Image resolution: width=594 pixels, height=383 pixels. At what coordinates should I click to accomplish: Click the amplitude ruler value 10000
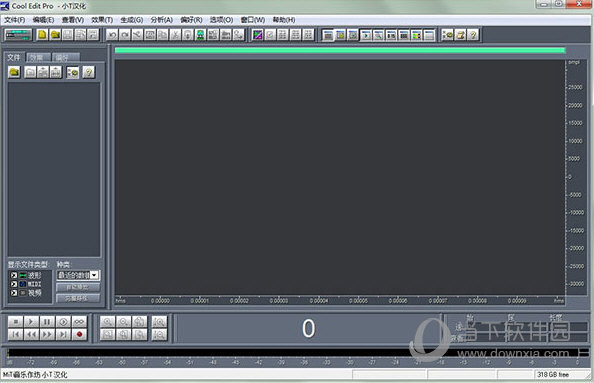point(575,141)
